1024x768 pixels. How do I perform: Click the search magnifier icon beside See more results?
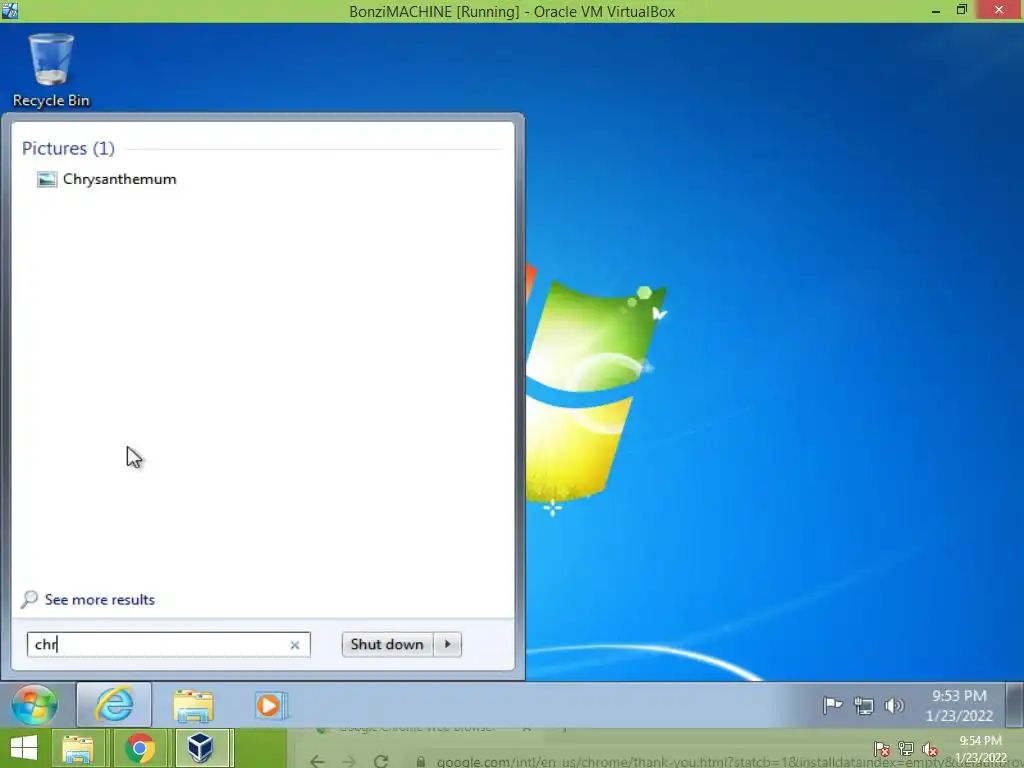tap(29, 599)
